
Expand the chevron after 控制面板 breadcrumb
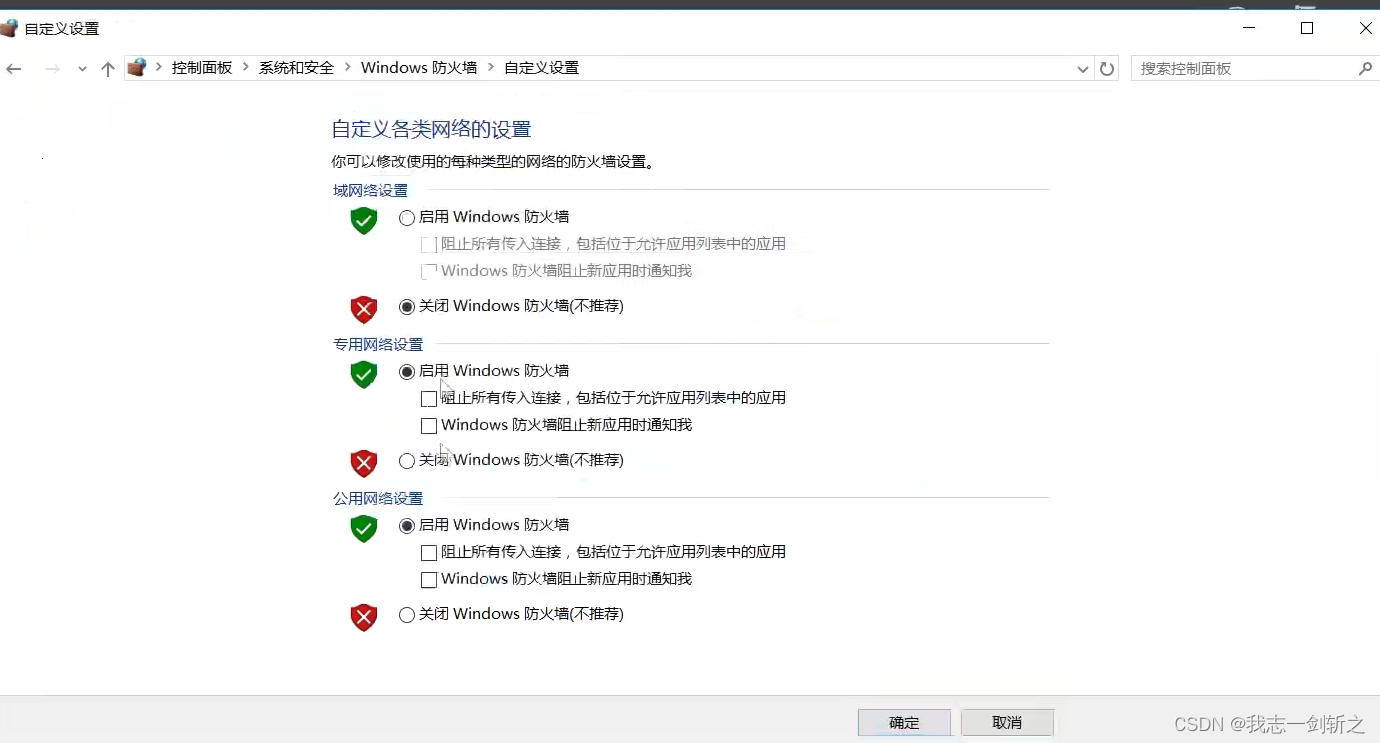[x=246, y=68]
